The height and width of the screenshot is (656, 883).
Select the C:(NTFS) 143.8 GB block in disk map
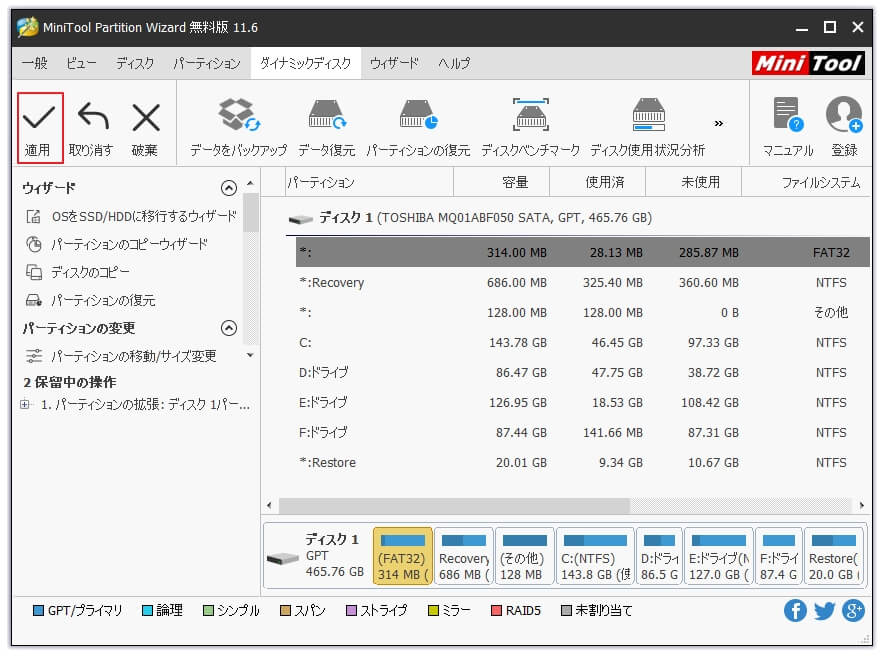[x=596, y=556]
